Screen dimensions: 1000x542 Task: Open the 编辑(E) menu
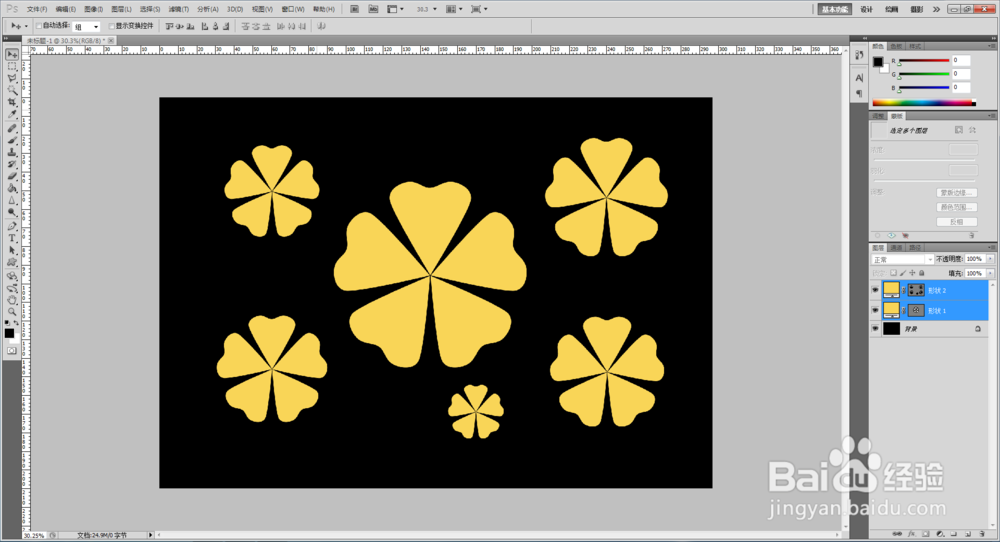click(x=65, y=9)
